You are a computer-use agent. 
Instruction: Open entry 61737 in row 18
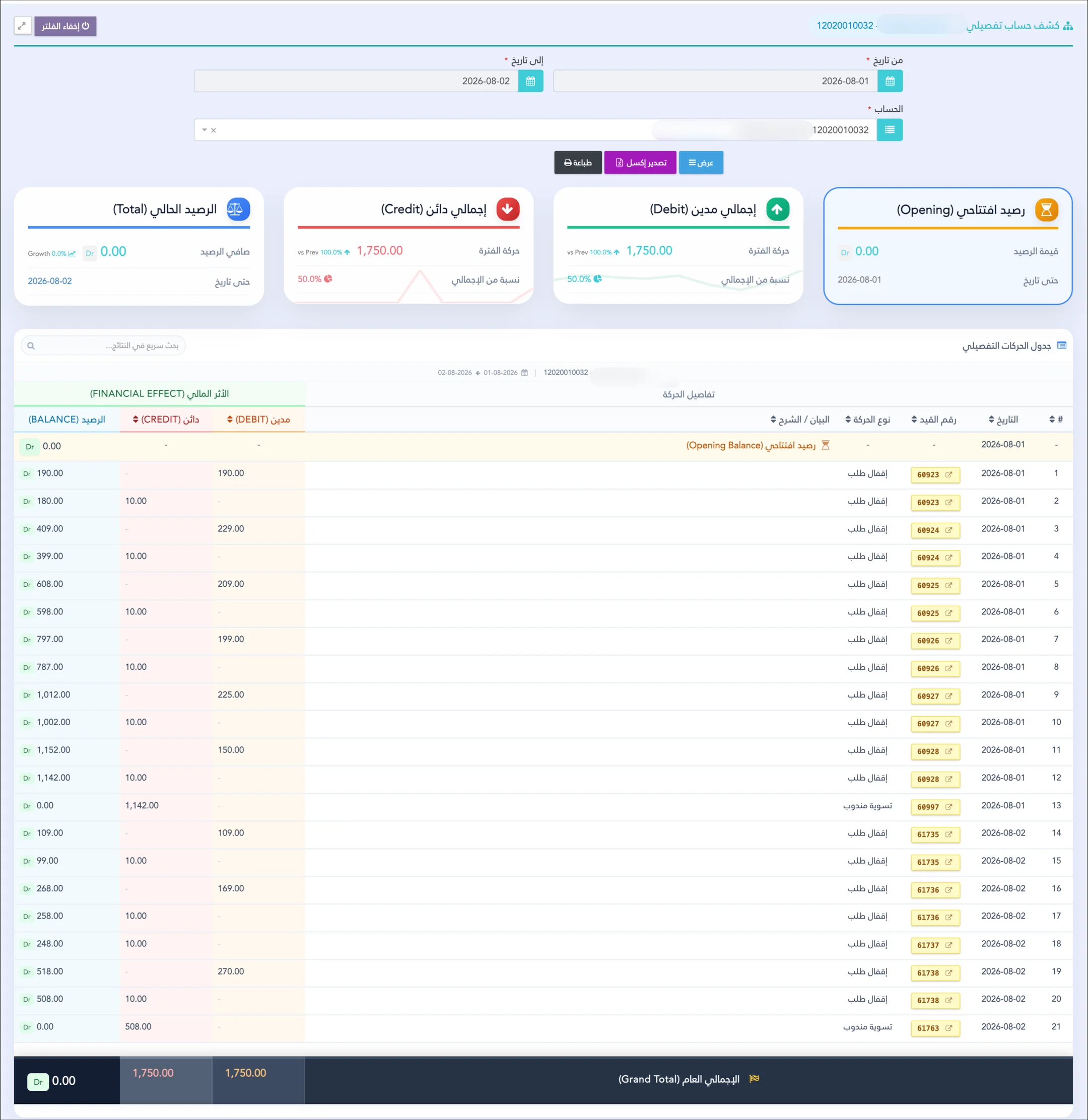coord(935,945)
